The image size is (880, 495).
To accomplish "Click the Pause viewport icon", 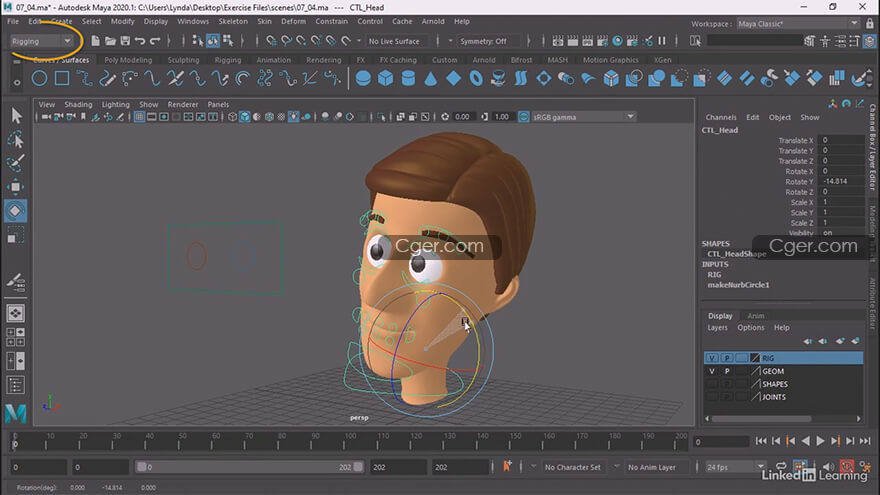I will 661,41.
